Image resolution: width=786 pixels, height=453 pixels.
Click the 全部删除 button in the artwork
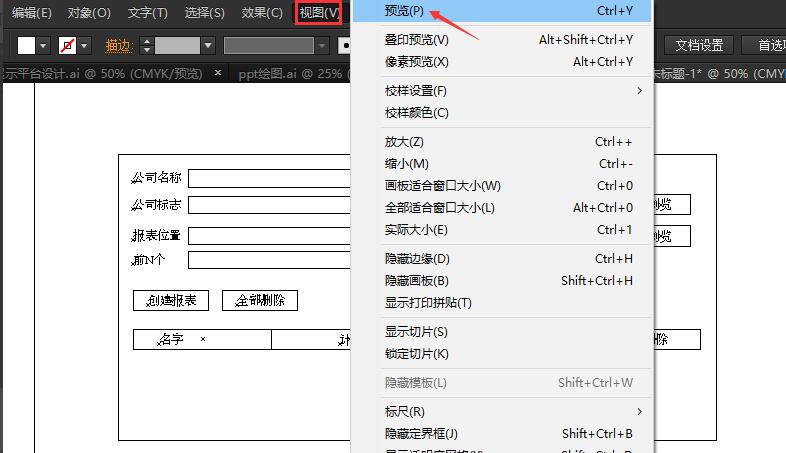coord(260,301)
